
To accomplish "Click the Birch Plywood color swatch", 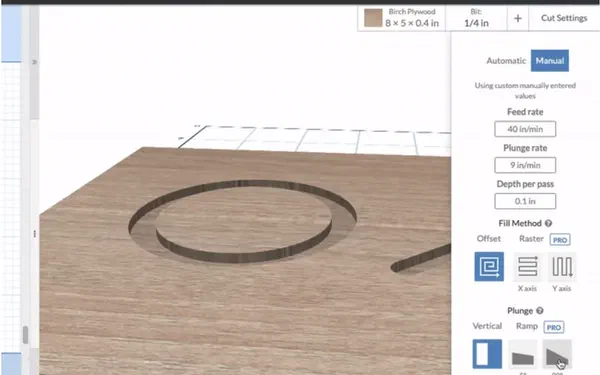I will 373,18.
